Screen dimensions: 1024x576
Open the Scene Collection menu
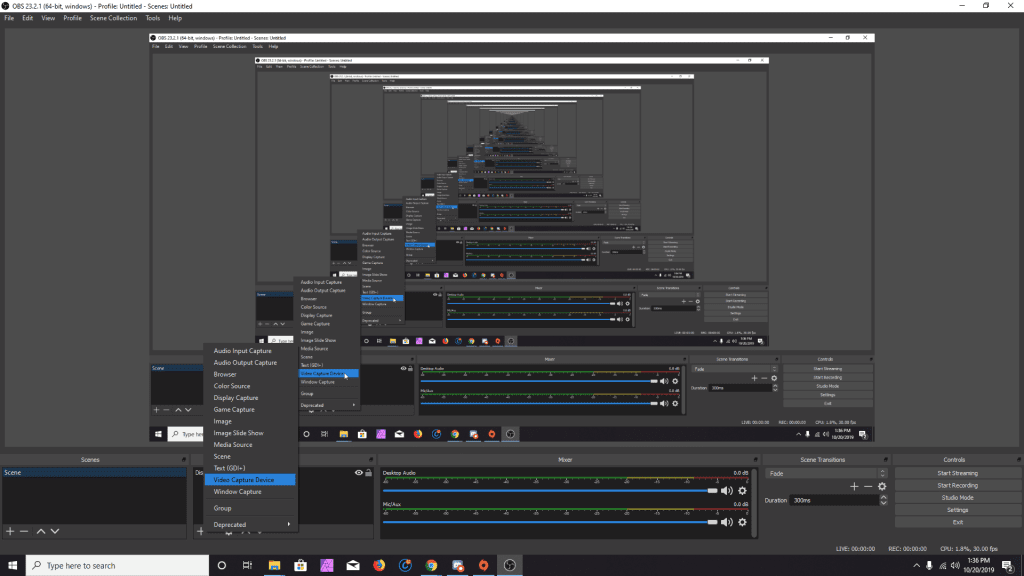click(x=113, y=18)
